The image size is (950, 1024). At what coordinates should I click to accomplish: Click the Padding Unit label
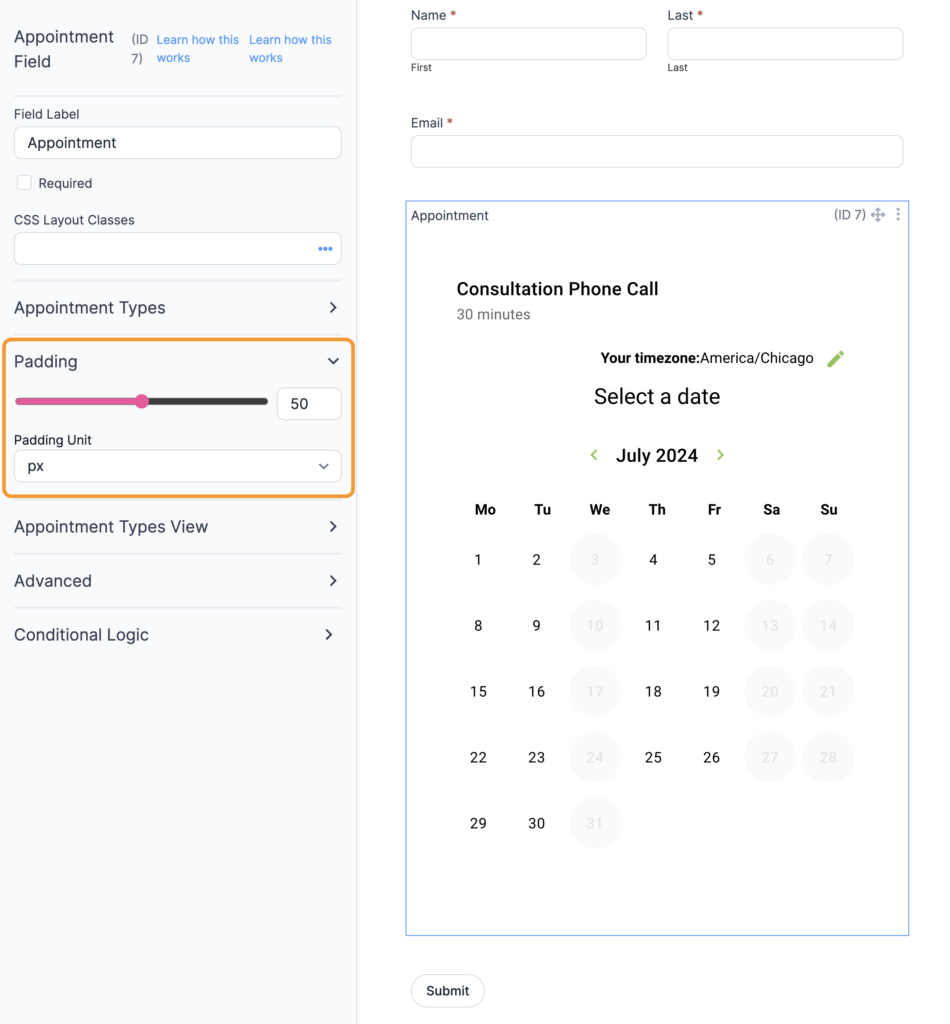point(52,440)
